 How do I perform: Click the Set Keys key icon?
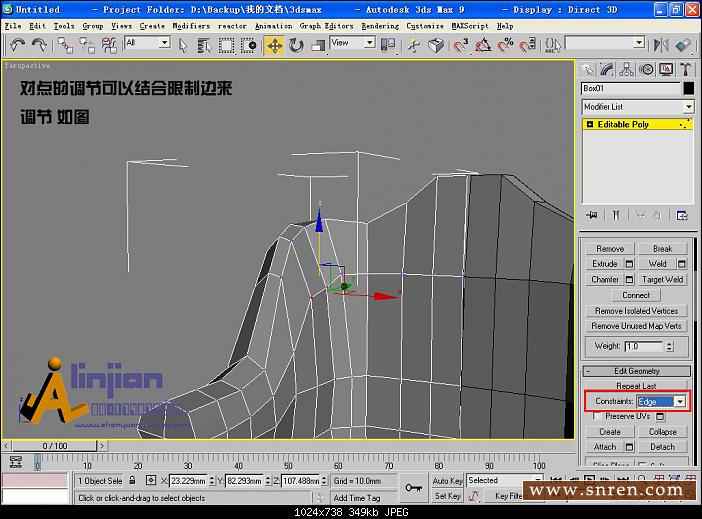413,487
